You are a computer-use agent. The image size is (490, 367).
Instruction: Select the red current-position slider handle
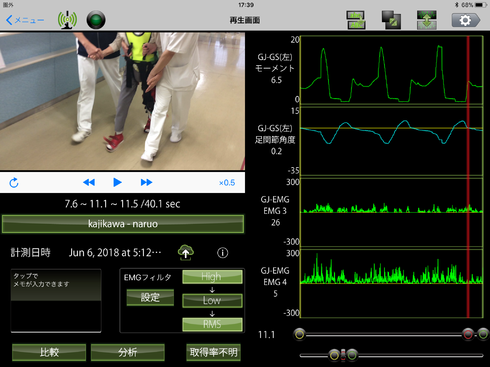click(x=468, y=334)
